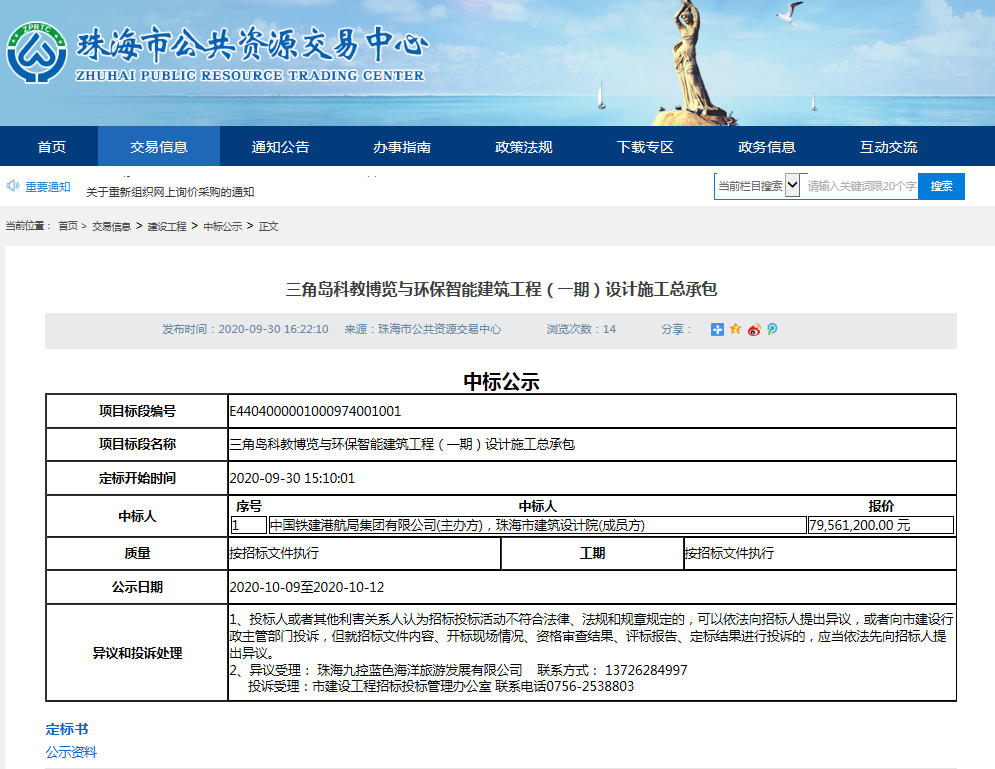Select 交易信息 in the navigation bar

coord(158,147)
